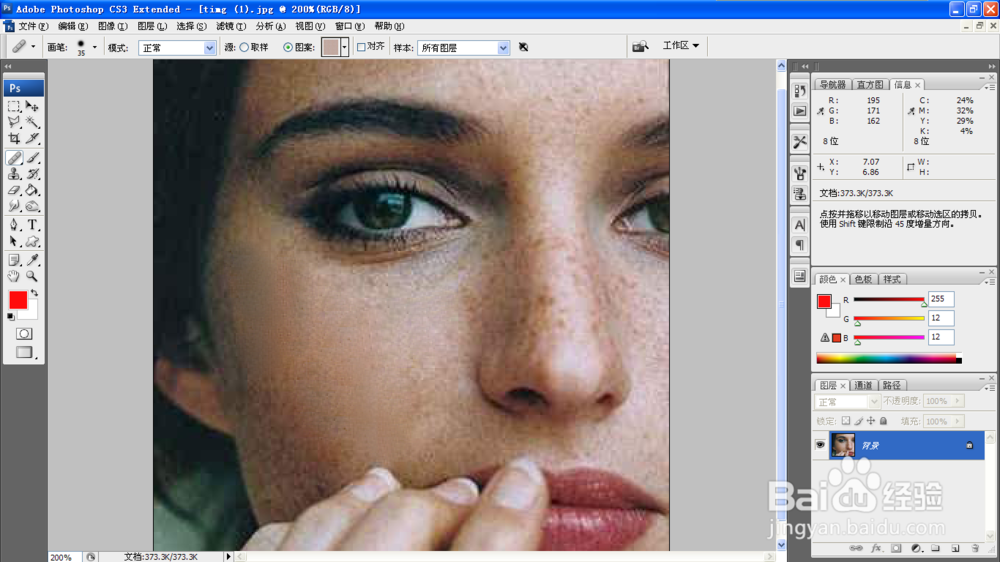Change the screen mode
This screenshot has width=1000, height=562.
click(24, 352)
